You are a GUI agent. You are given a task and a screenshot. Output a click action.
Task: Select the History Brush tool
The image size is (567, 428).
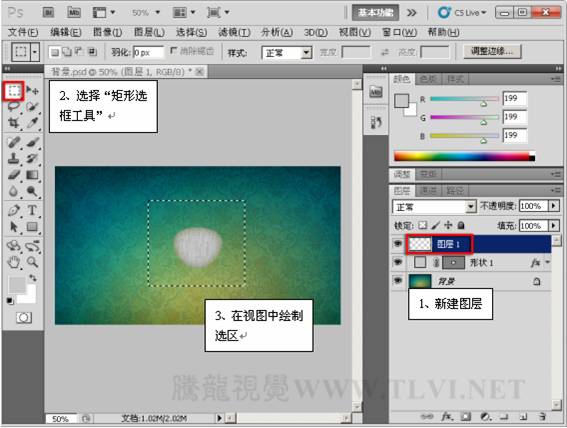(33, 158)
